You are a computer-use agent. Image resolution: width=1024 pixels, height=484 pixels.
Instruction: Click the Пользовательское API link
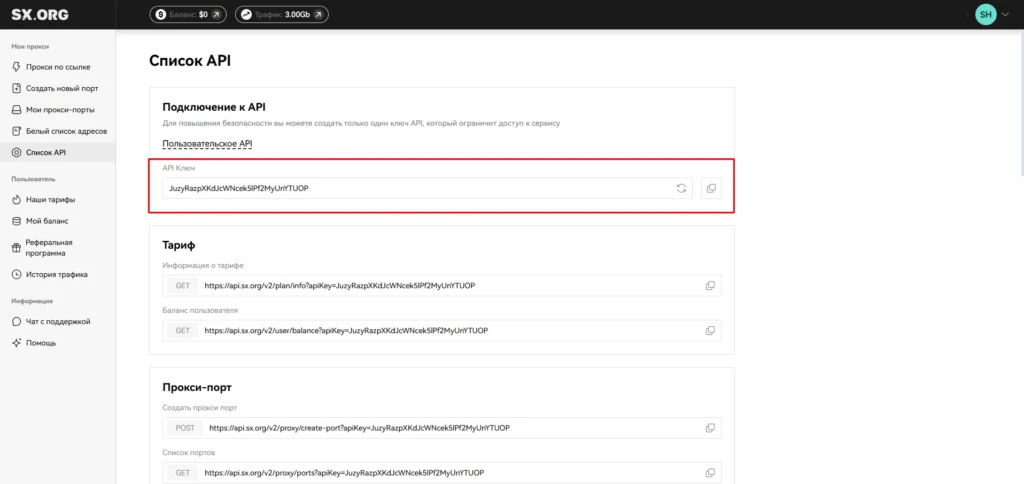click(207, 144)
